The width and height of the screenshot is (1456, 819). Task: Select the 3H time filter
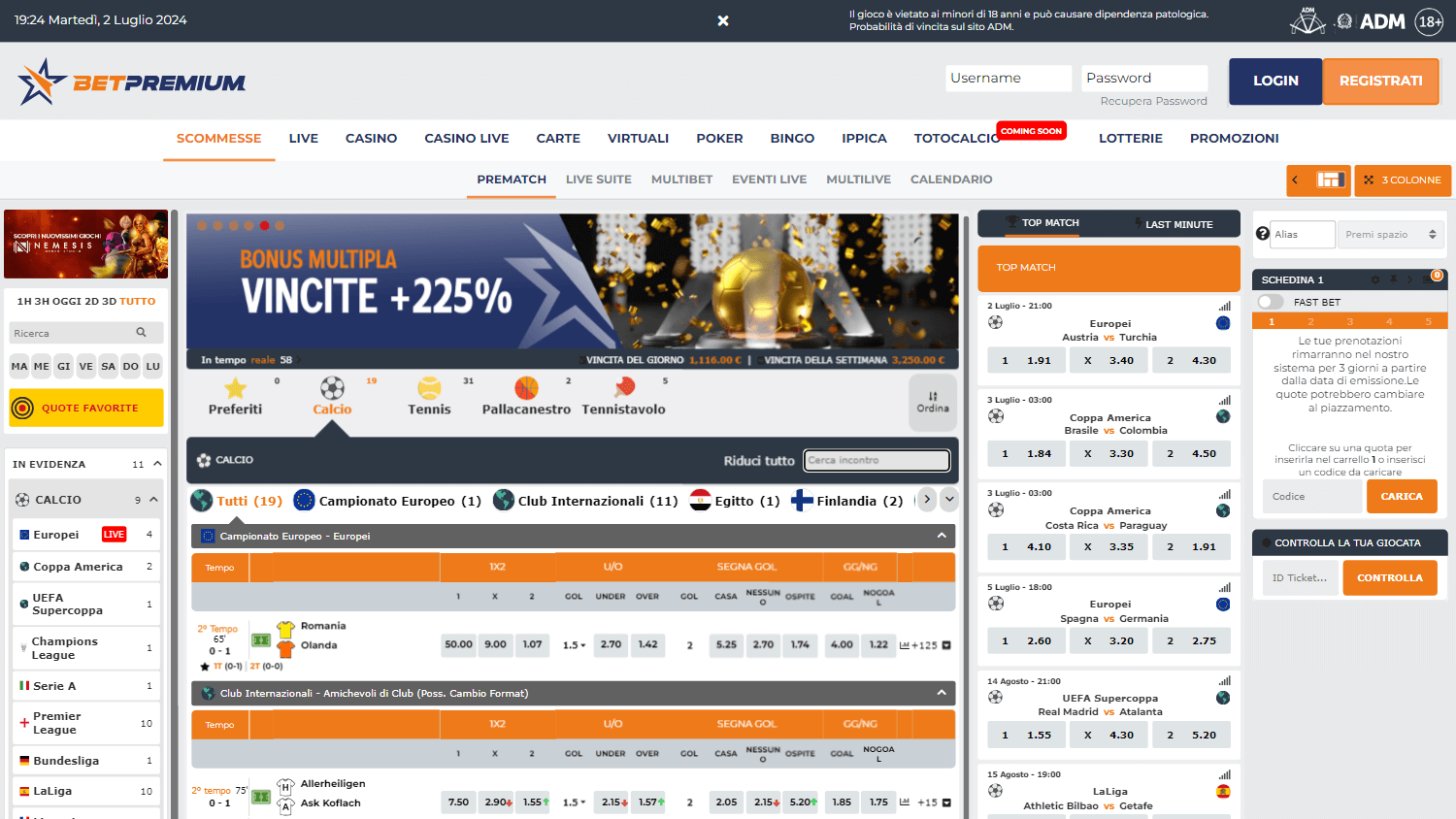click(x=43, y=301)
